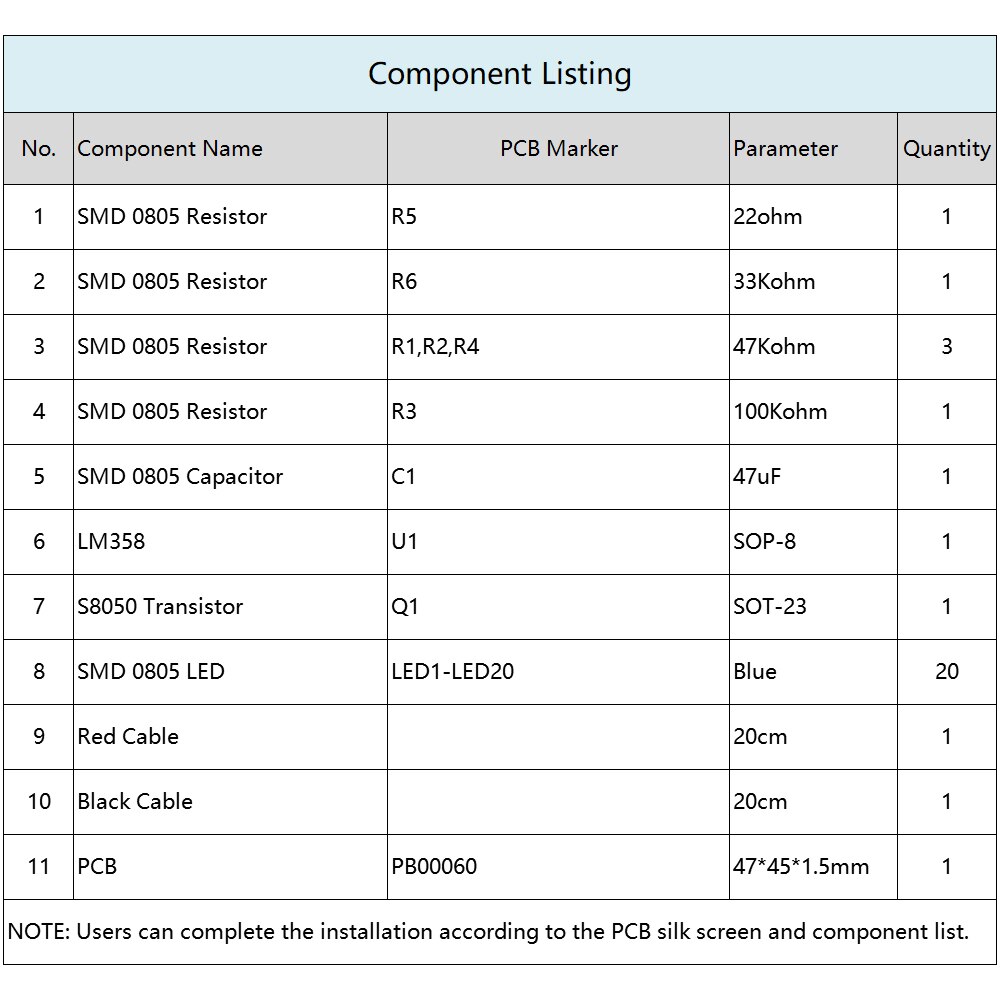Image resolution: width=1000 pixels, height=1000 pixels.
Task: Click the 100Kohm parameter cell
Action: (780, 412)
